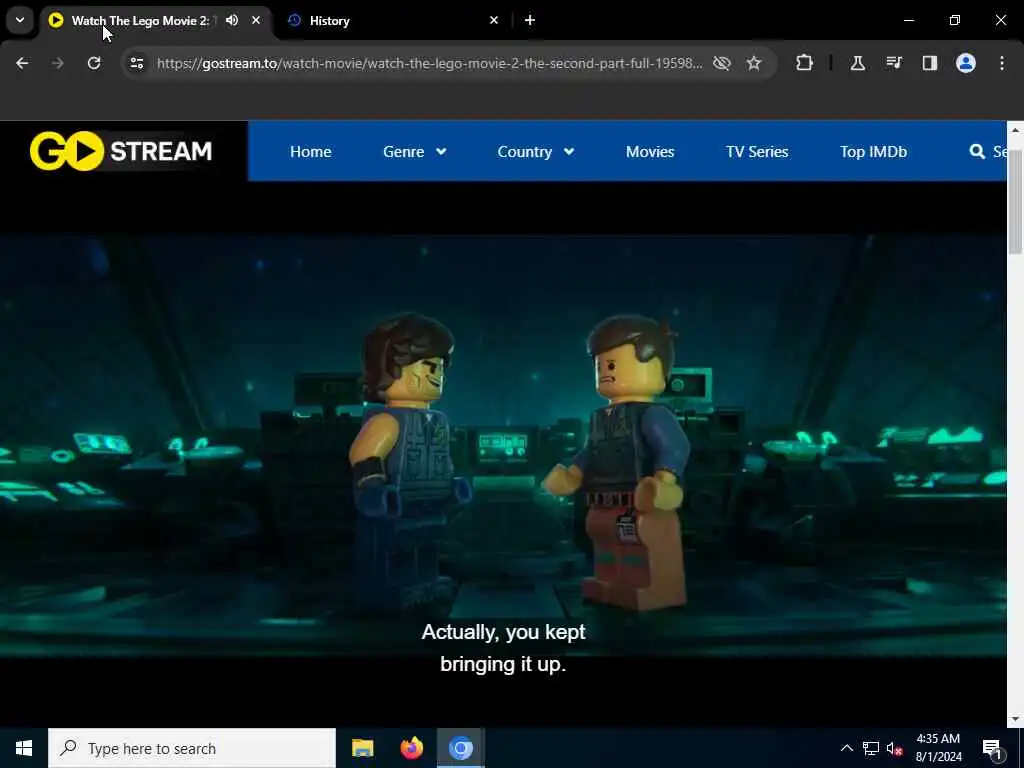Screen dimensions: 1024x768
Task: Open the Top IMDb page
Action: click(x=873, y=152)
